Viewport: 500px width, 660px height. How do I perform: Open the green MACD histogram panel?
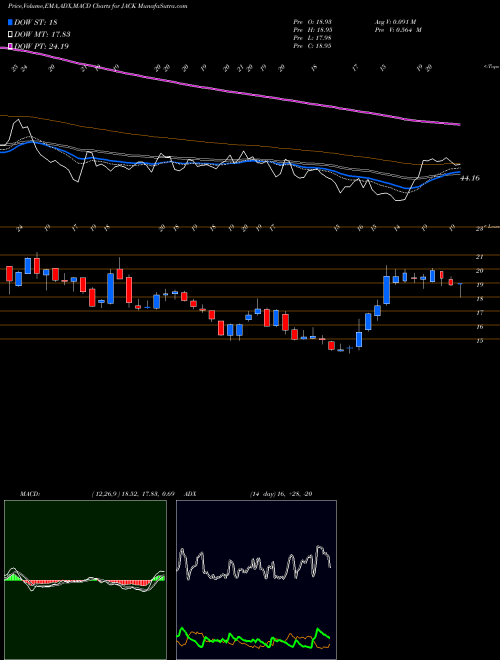tap(85, 580)
